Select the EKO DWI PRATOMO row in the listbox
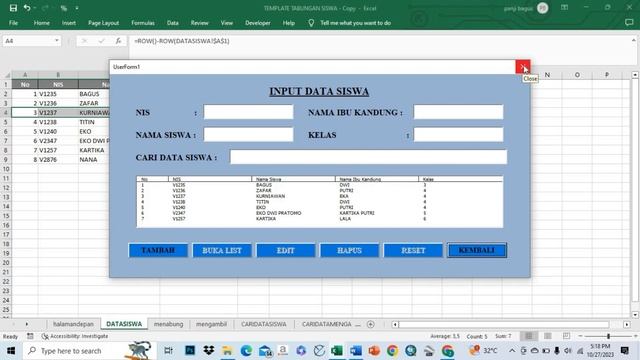 click(319, 213)
